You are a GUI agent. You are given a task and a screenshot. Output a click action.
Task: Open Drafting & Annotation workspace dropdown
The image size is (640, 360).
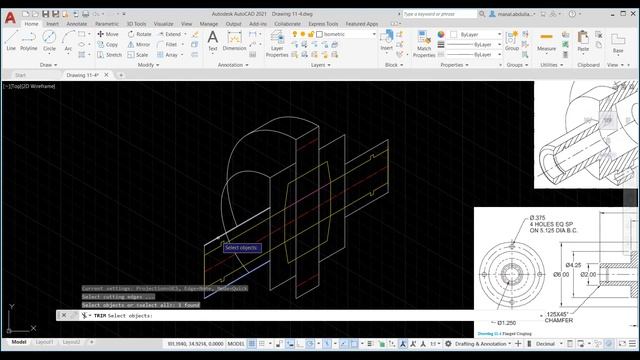click(x=483, y=344)
